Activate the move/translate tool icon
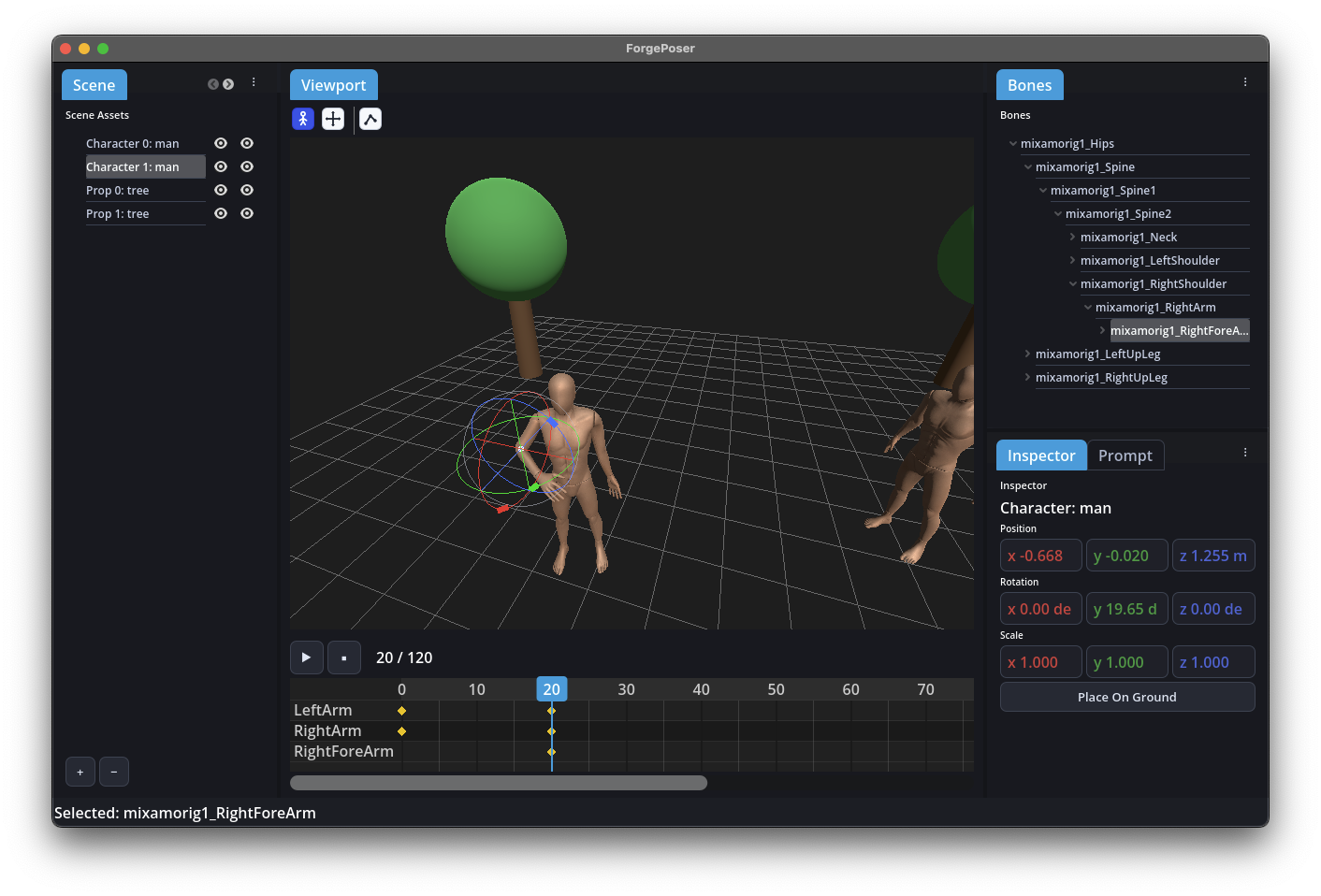This screenshot has width=1321, height=896. tap(333, 119)
